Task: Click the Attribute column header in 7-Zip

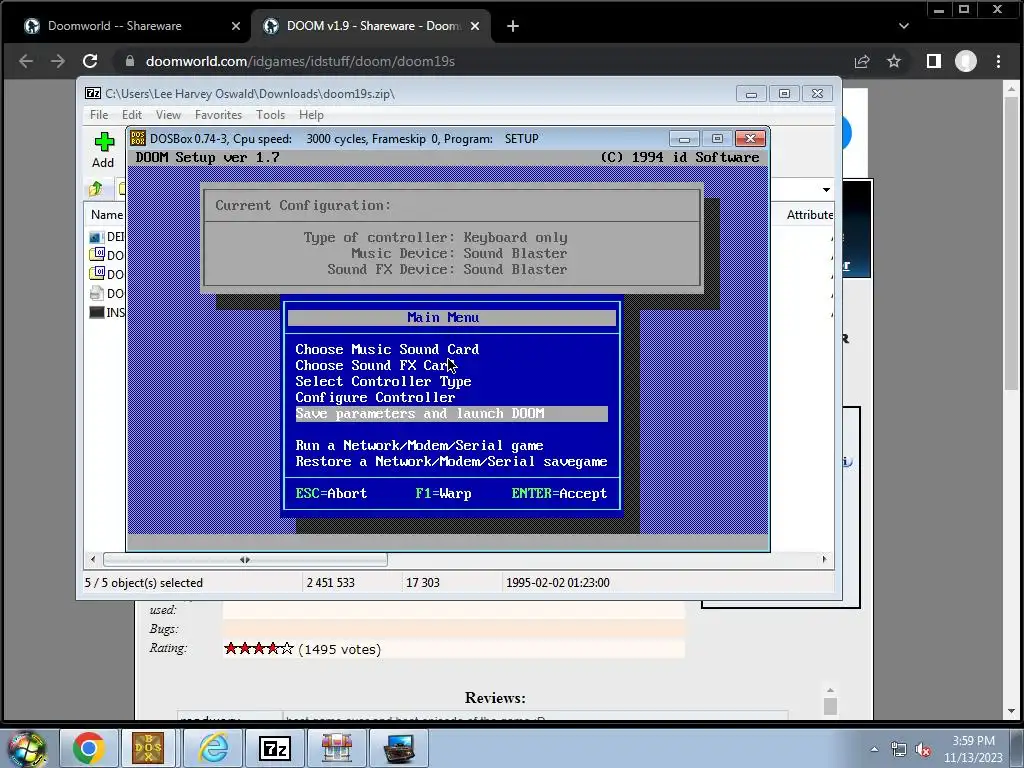Action: (809, 215)
